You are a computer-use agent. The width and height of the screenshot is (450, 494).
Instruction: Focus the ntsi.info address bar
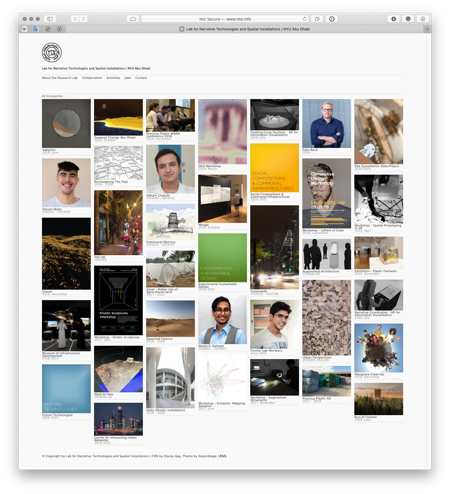pos(225,19)
